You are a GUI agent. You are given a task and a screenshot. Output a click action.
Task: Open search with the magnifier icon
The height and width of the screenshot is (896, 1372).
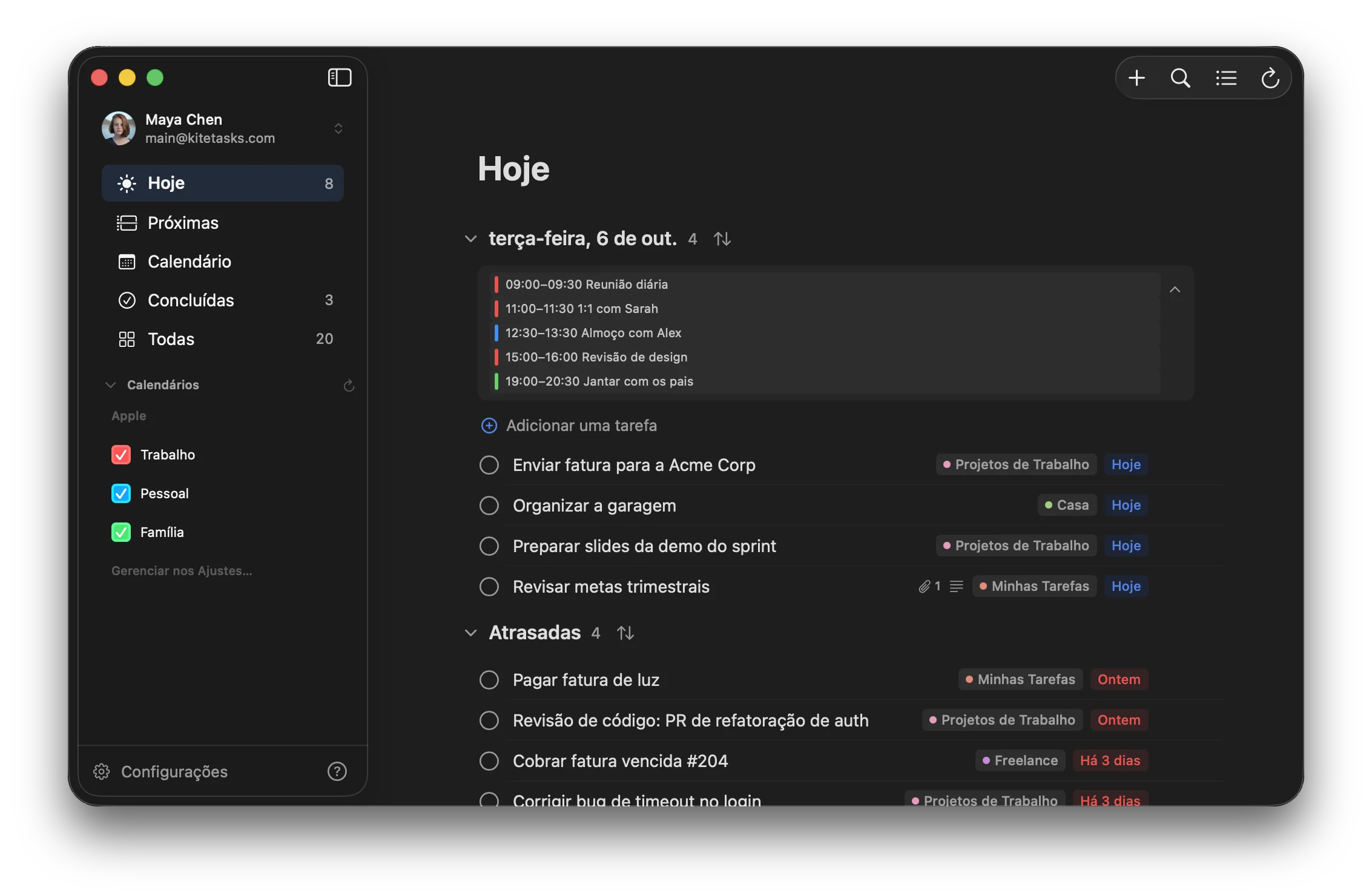(1180, 78)
